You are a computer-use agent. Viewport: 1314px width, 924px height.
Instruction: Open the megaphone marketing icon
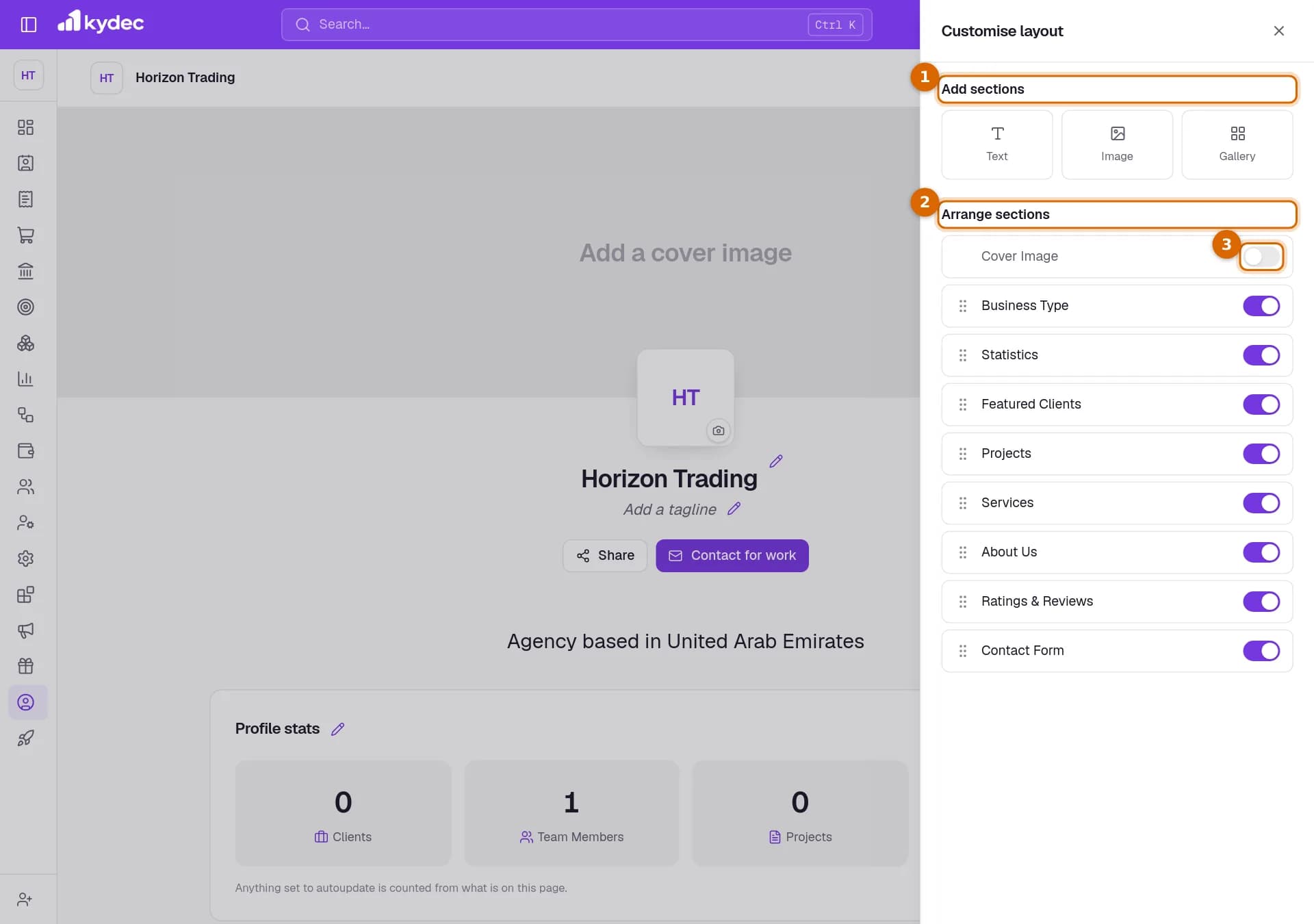tap(25, 630)
